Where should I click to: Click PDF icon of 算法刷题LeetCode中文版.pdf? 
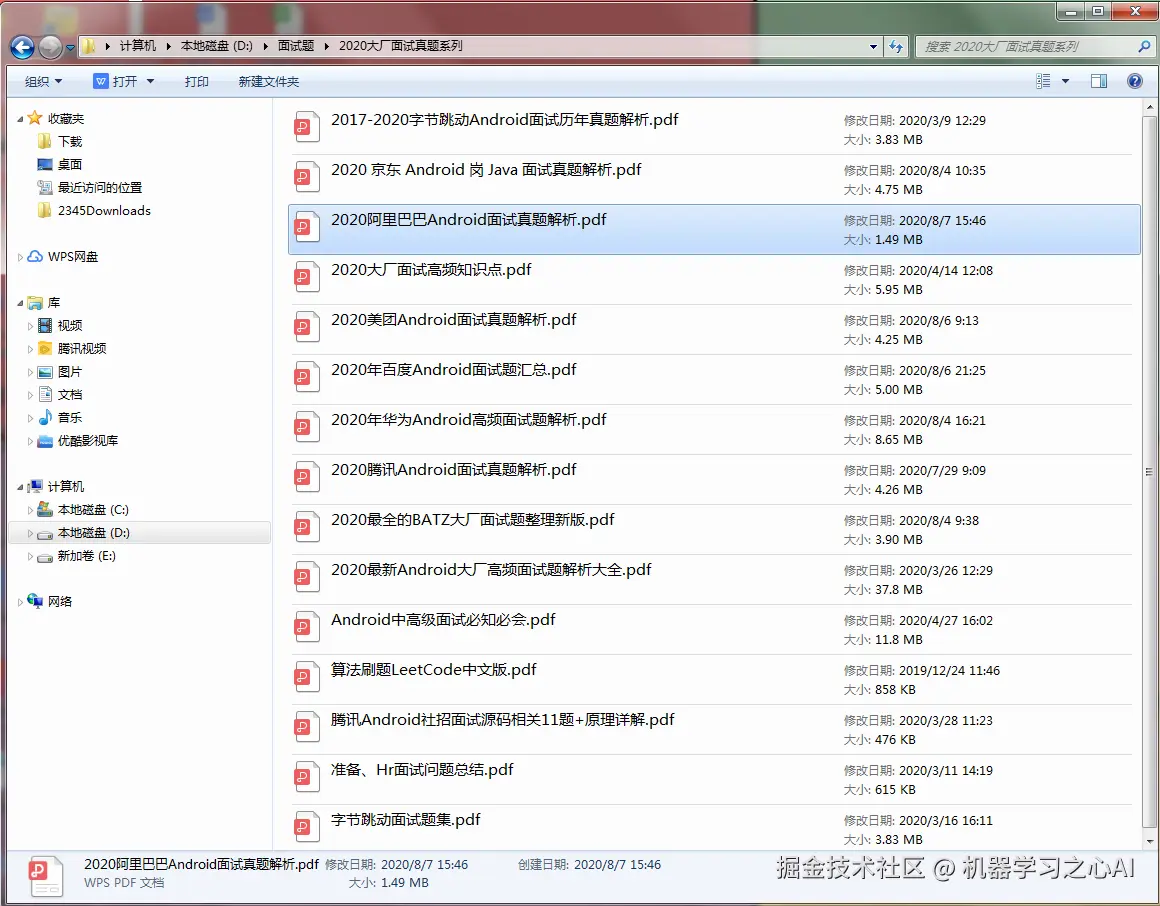pyautogui.click(x=306, y=677)
